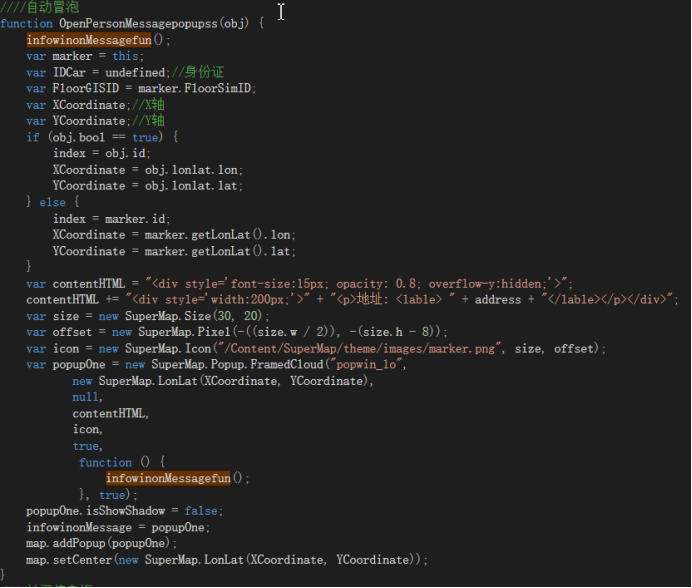Click the '//Y轴' comment
Viewport: 692px width, 588px height.
point(148,121)
